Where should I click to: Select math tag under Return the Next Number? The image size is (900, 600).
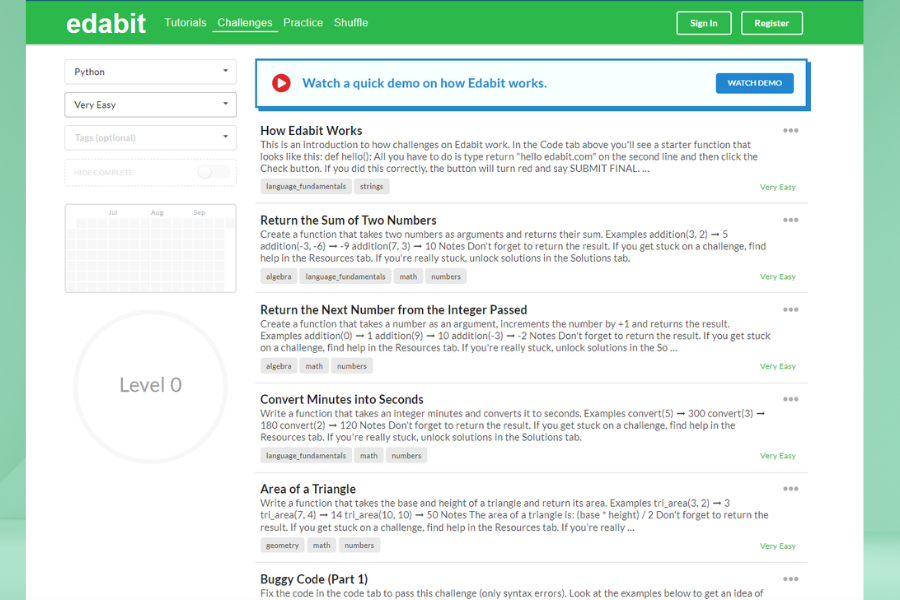coord(314,366)
